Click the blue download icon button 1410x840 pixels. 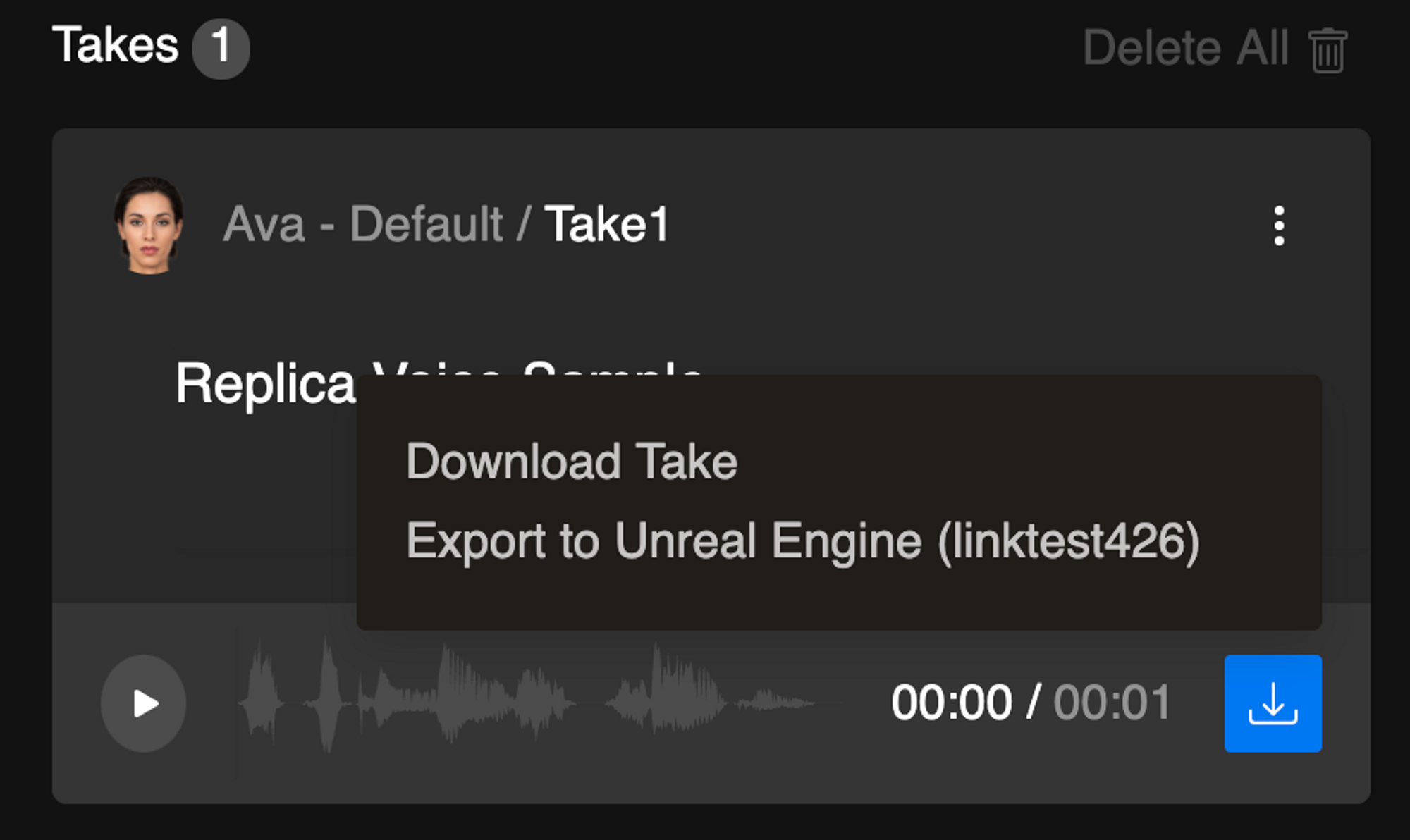(x=1273, y=703)
